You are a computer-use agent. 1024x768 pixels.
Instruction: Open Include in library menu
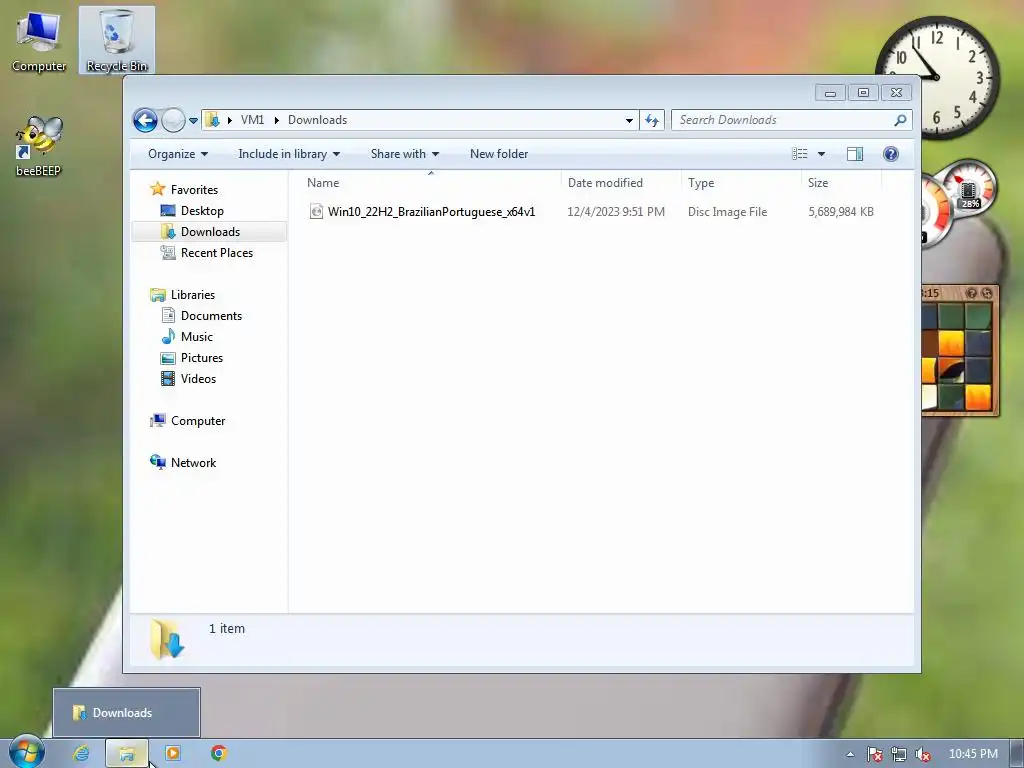tap(289, 154)
